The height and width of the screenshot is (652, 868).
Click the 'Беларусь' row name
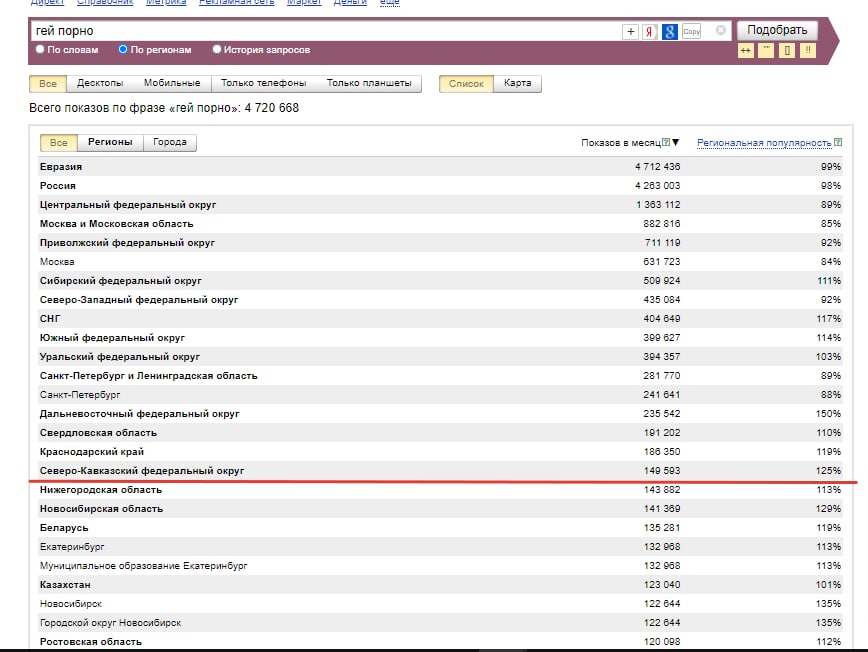[64, 528]
